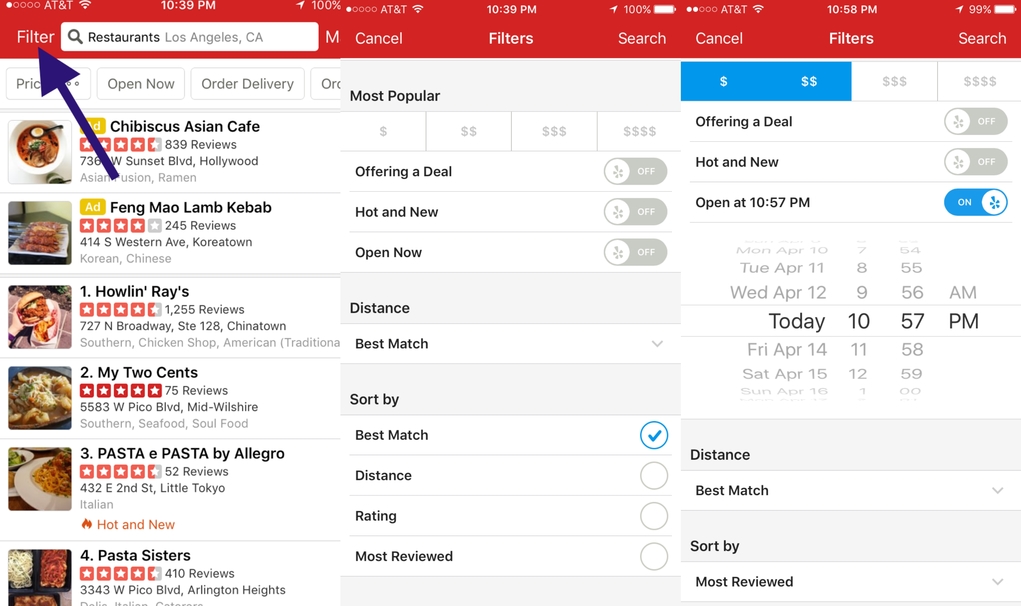Expand Most Reviewed sort-by chevron

pyautogui.click(x=998, y=581)
